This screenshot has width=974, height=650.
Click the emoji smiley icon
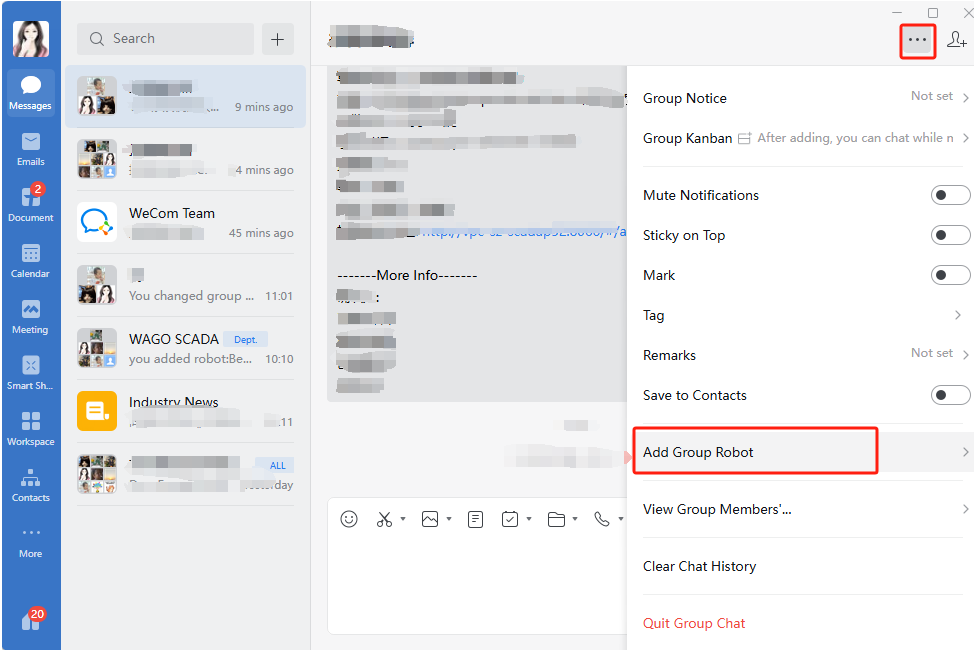[349, 519]
